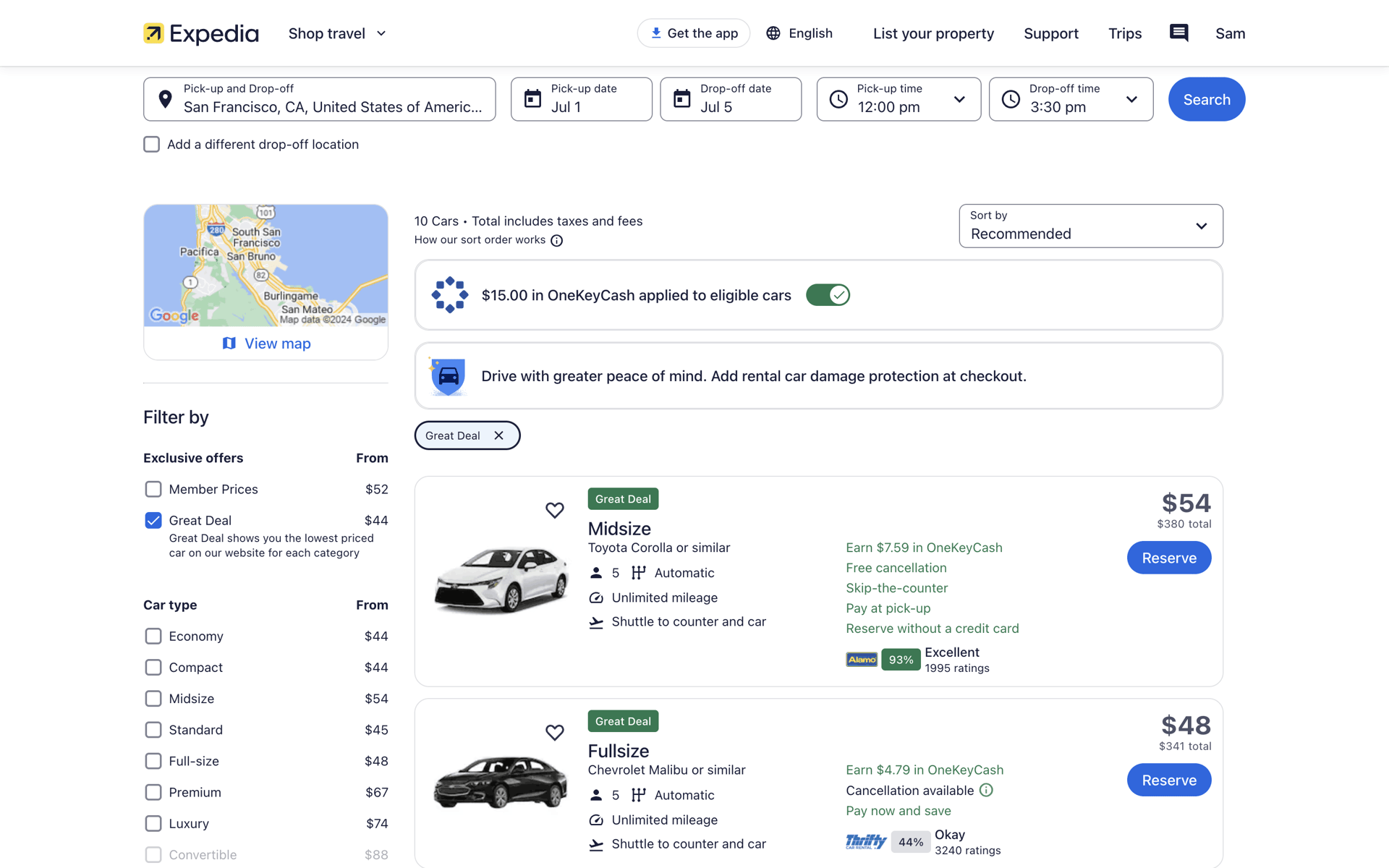Viewport: 1389px width, 868px height.
Task: Click the Search button
Action: pos(1207,99)
